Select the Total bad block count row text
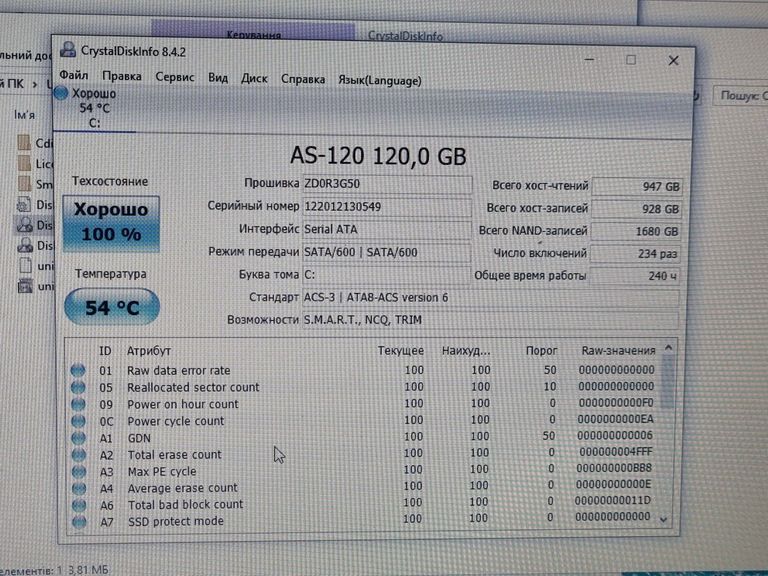 coord(185,504)
